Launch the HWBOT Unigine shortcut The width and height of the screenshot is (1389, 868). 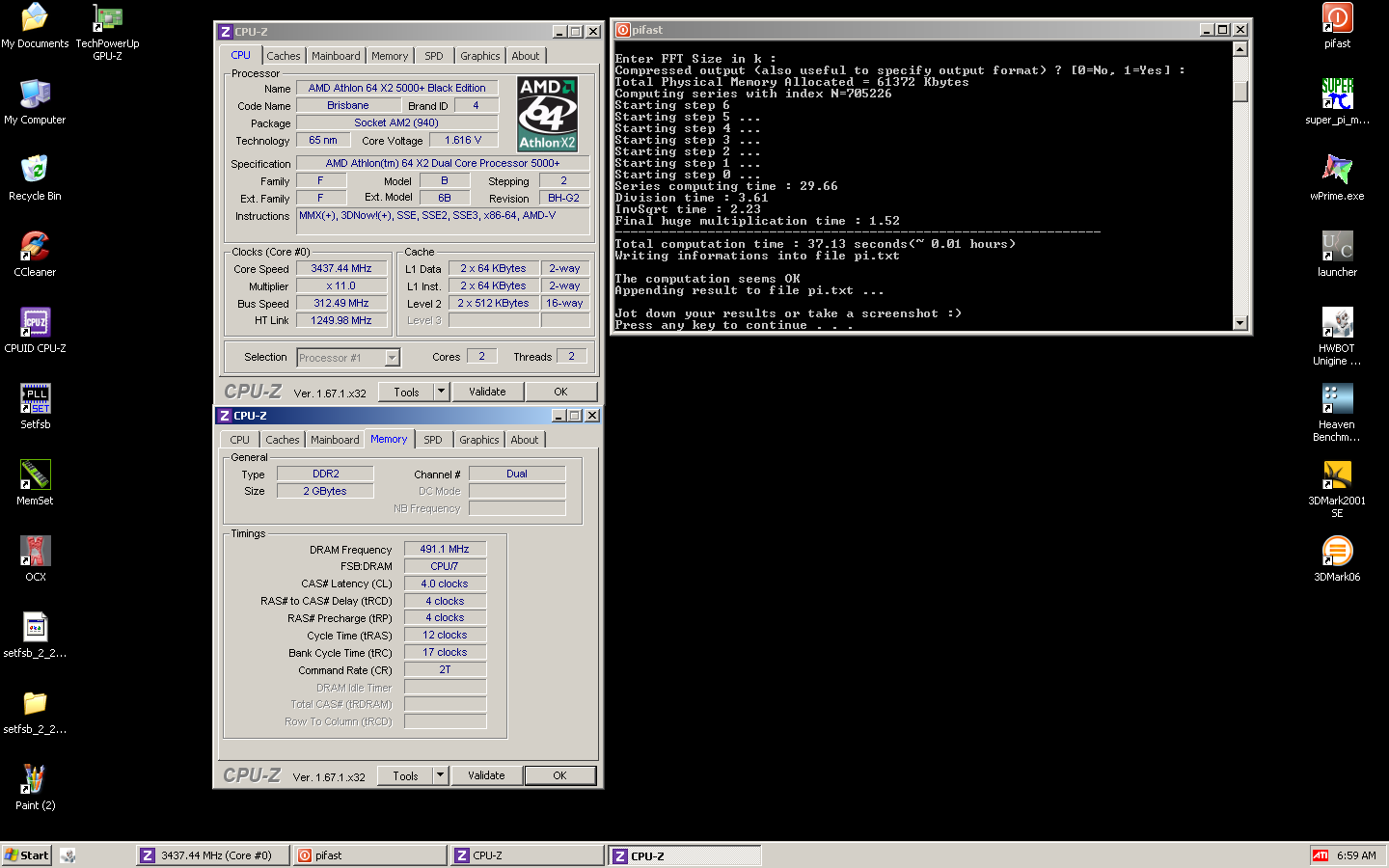coord(1337,322)
